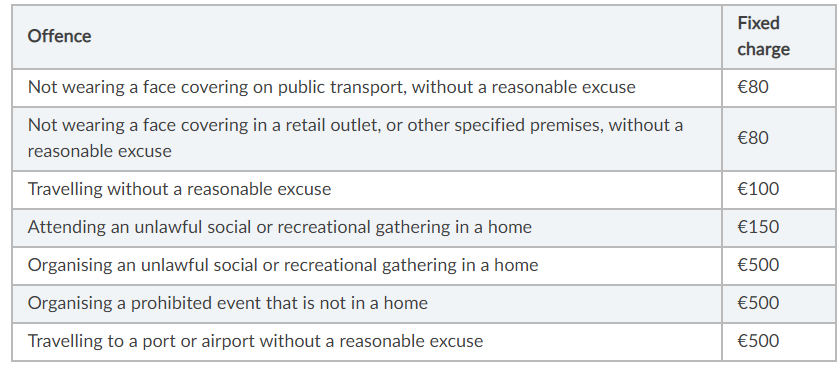Select Travelling to a port or airport offence
838x366 pixels.
tap(255, 341)
